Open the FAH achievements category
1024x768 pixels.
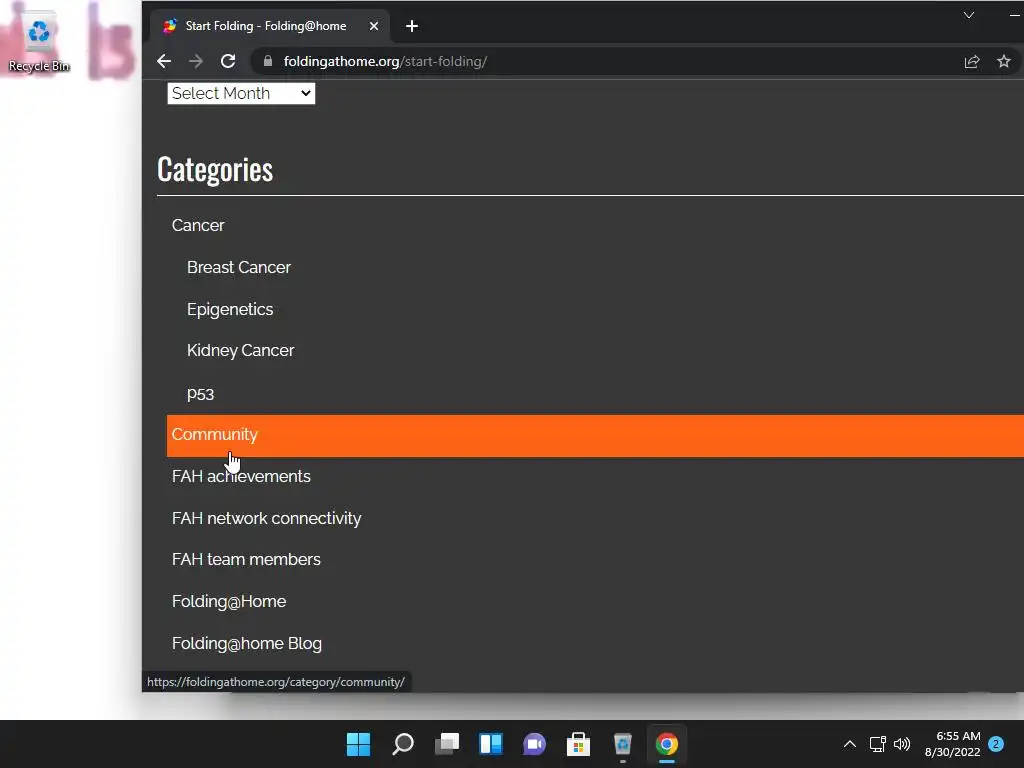[241, 477]
